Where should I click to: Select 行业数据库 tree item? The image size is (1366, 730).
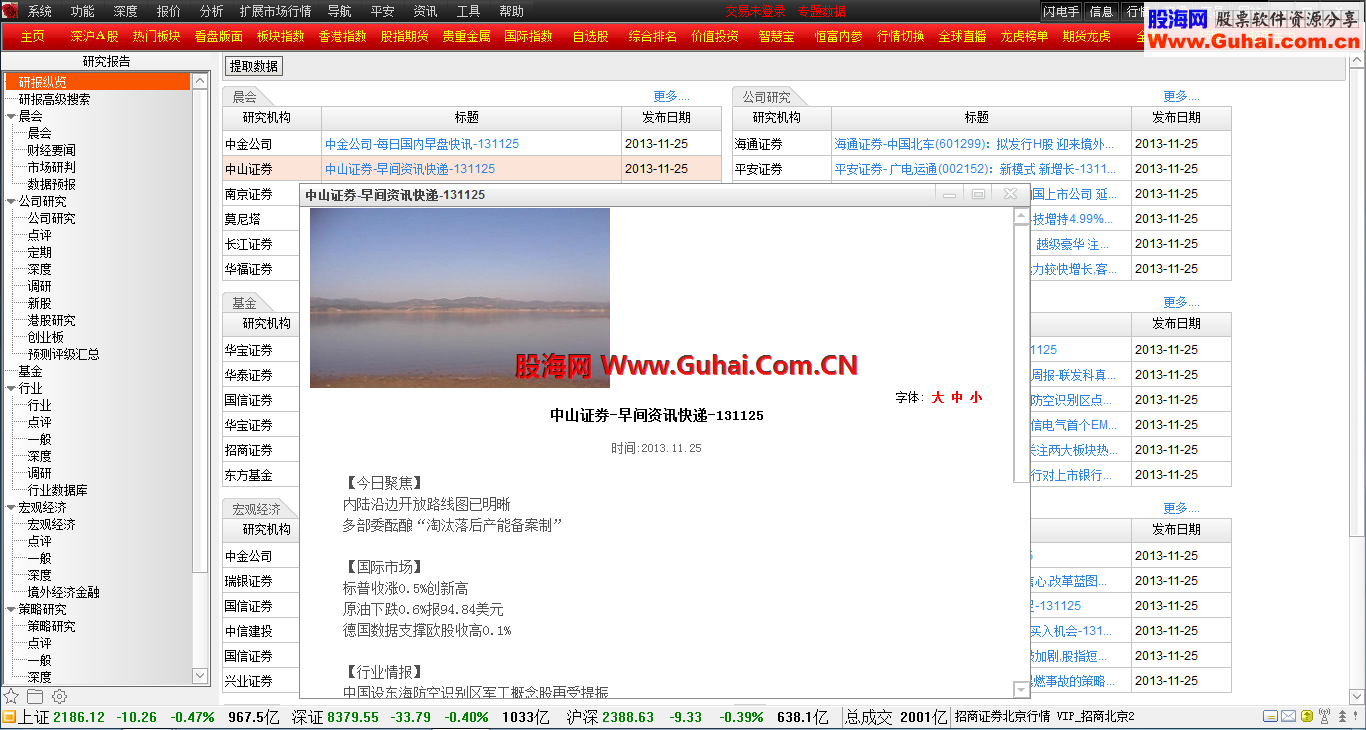pos(57,490)
